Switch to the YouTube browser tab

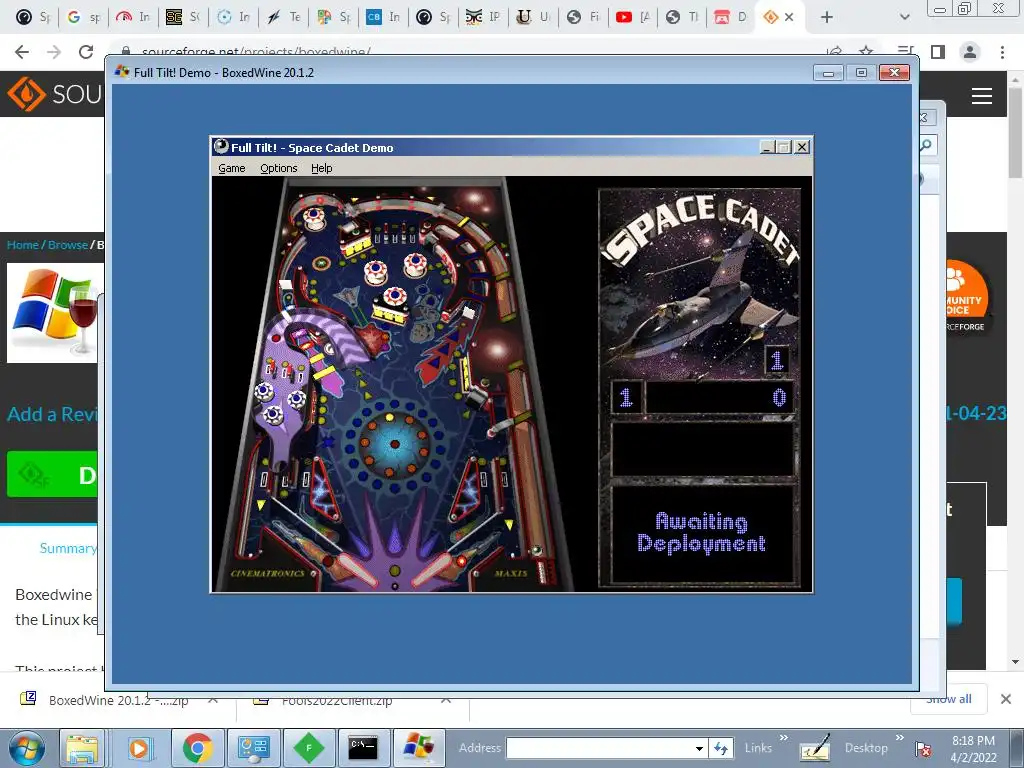pos(632,17)
